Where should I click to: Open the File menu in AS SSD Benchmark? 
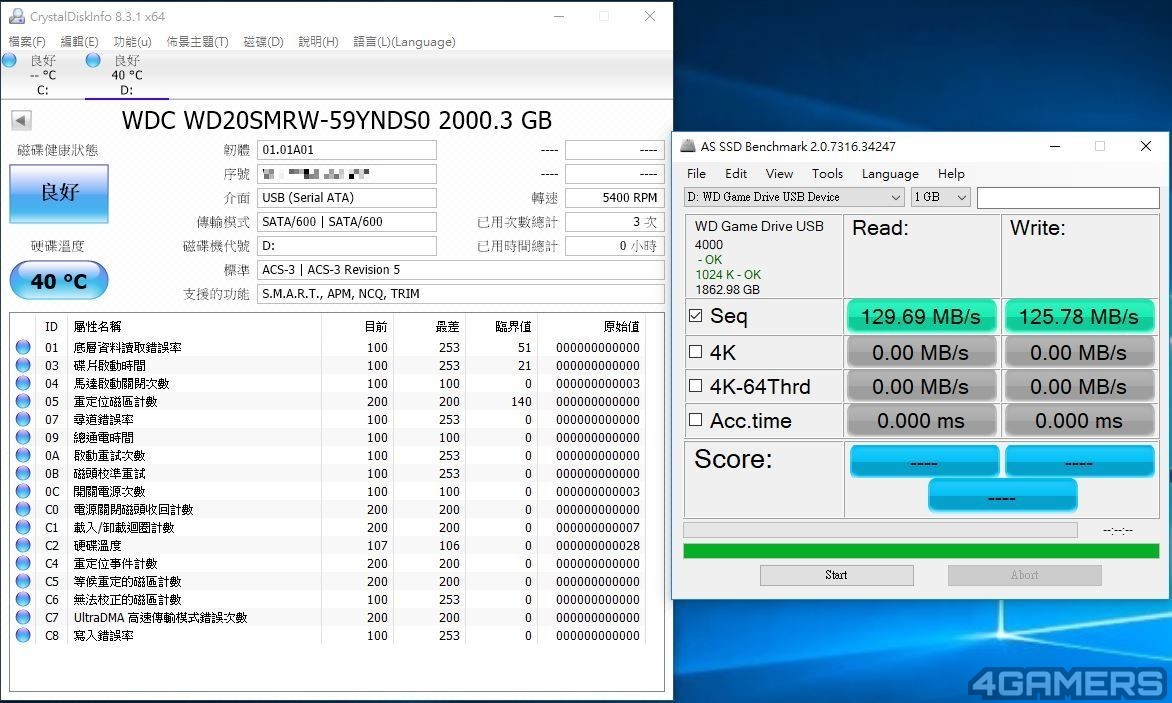696,173
